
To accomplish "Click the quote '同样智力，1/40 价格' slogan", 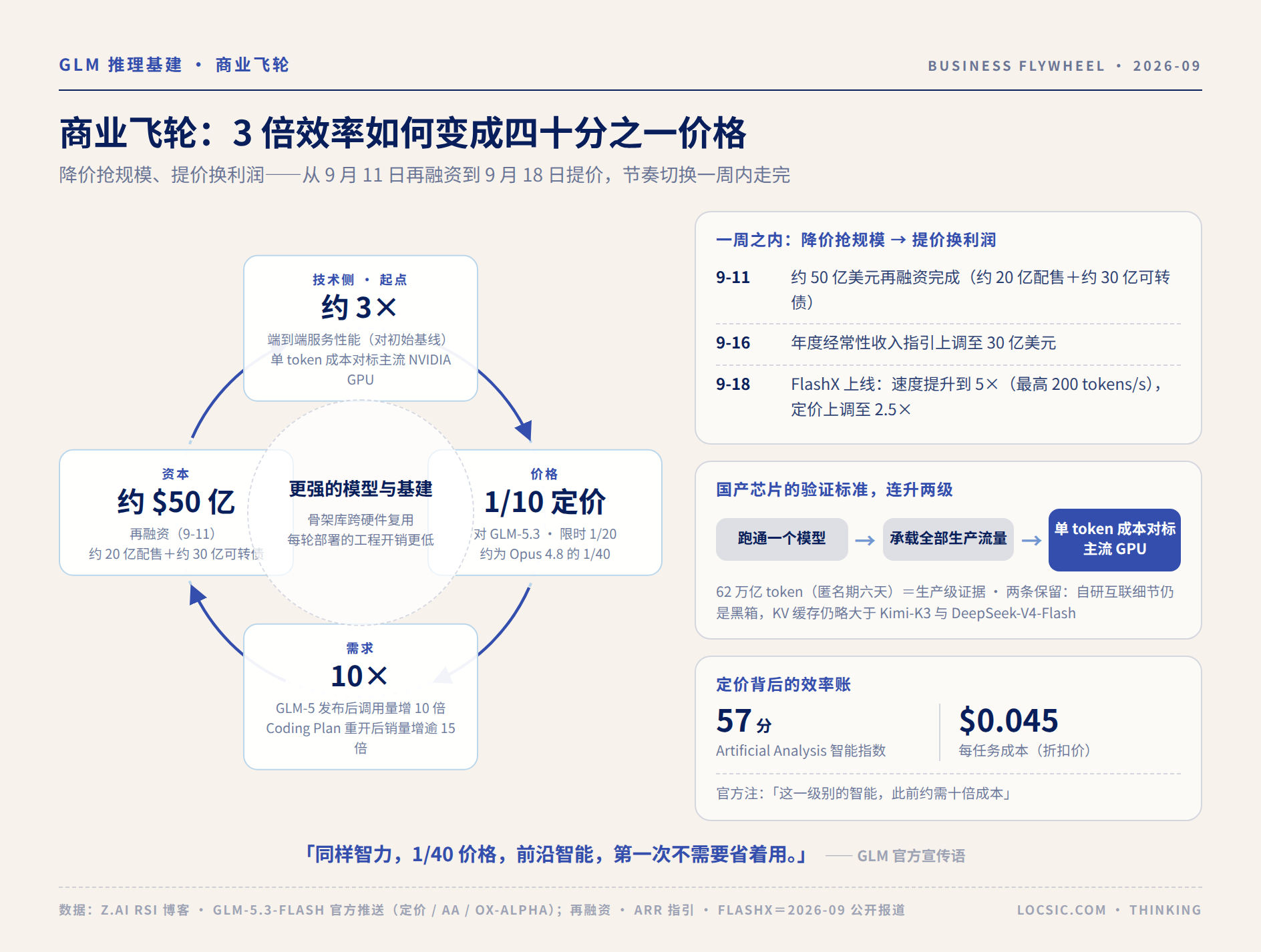I will coord(556,855).
